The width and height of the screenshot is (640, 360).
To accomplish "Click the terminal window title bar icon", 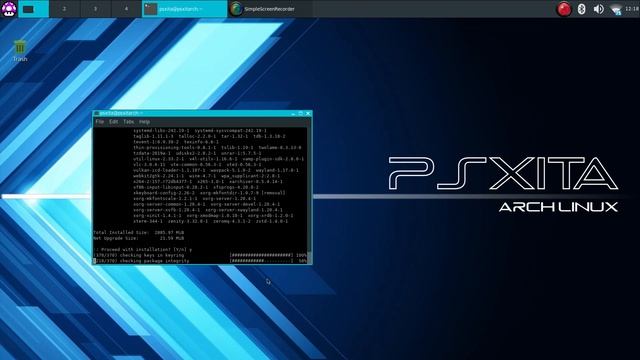I will (x=96, y=113).
